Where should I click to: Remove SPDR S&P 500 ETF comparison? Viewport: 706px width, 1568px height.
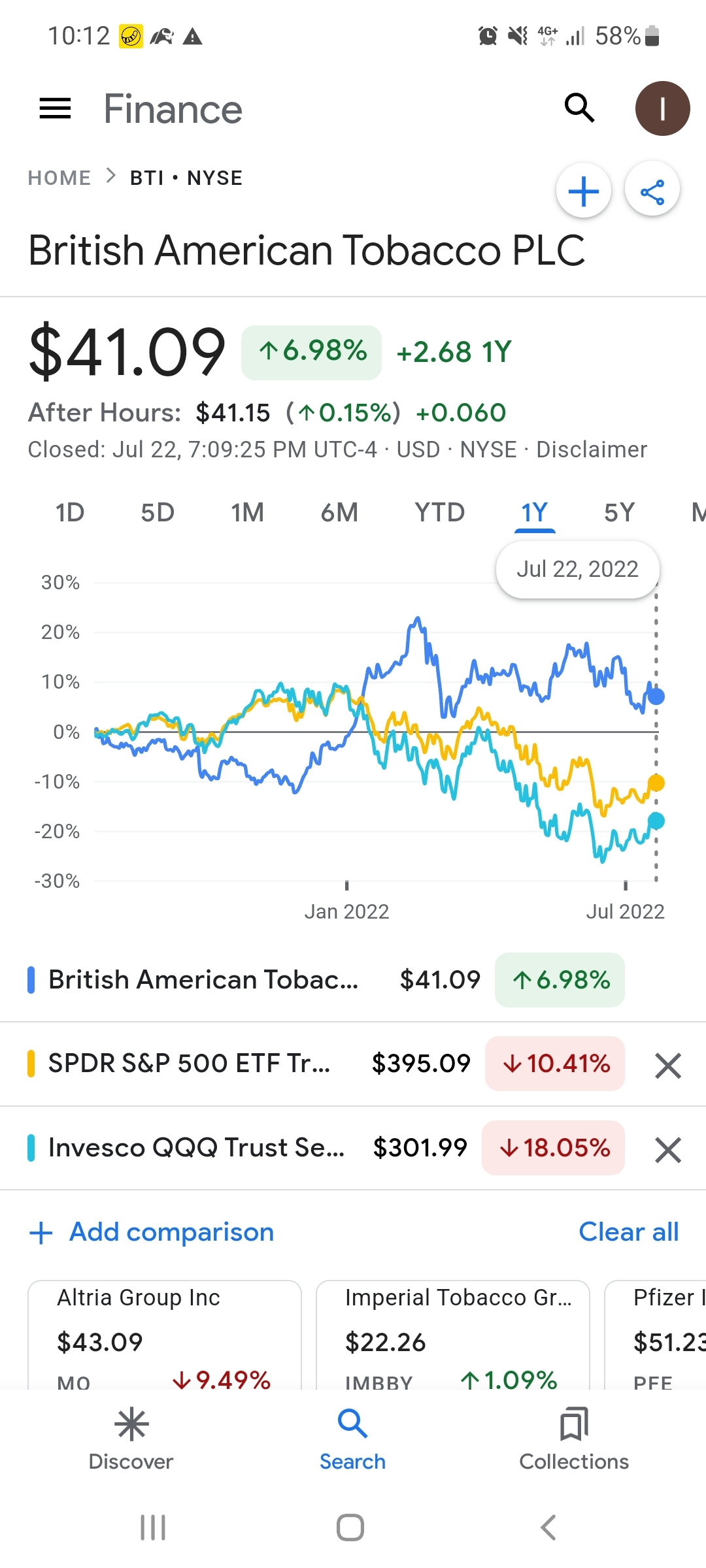[668, 1066]
